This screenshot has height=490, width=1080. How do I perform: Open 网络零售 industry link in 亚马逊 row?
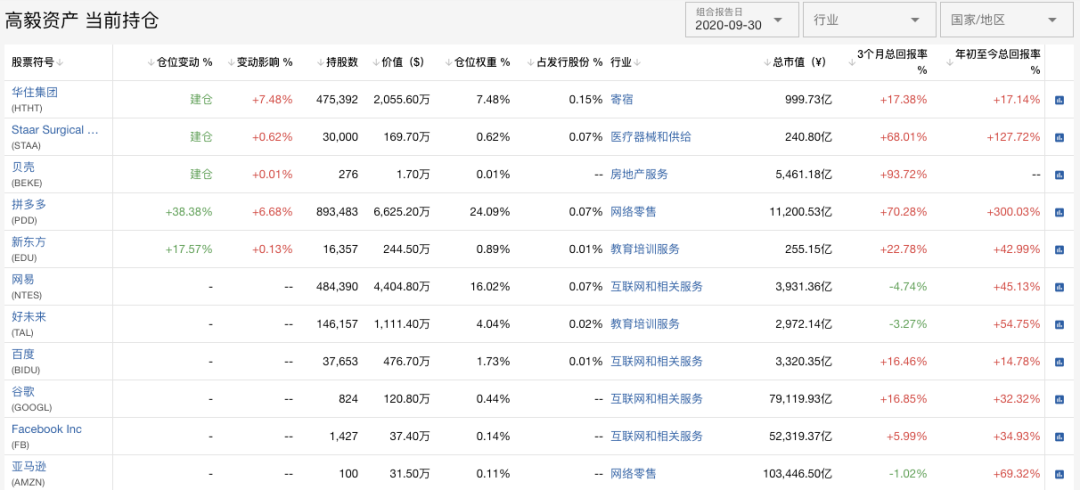pyautogui.click(x=634, y=474)
